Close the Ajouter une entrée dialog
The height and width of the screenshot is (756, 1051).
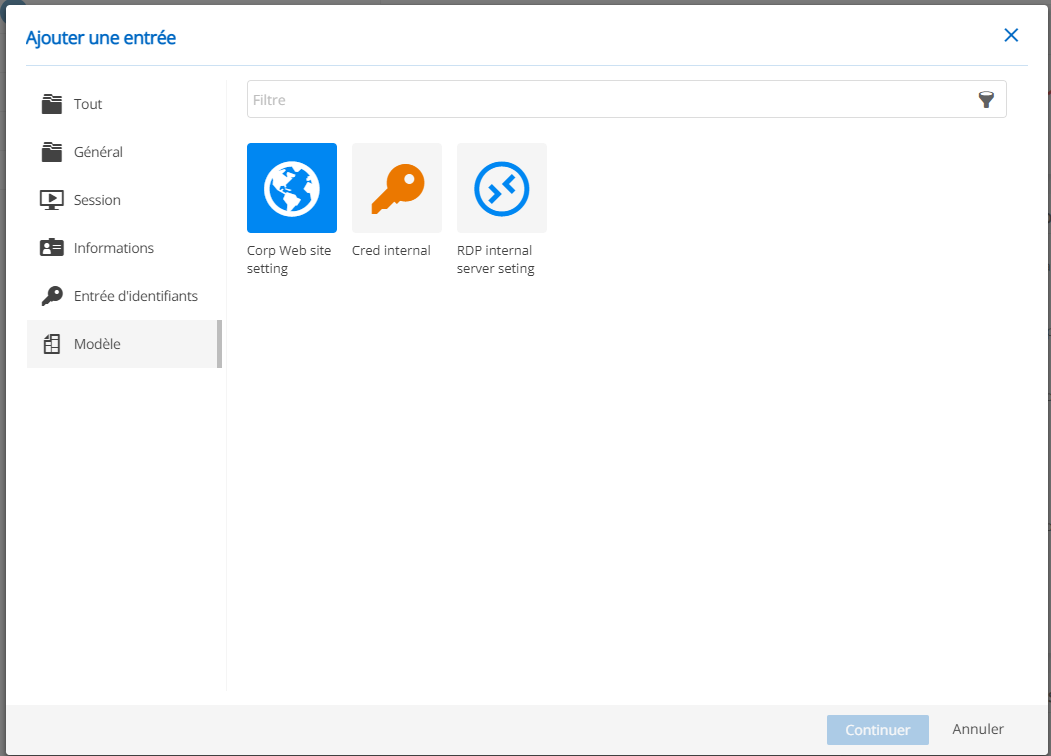pos(1011,35)
